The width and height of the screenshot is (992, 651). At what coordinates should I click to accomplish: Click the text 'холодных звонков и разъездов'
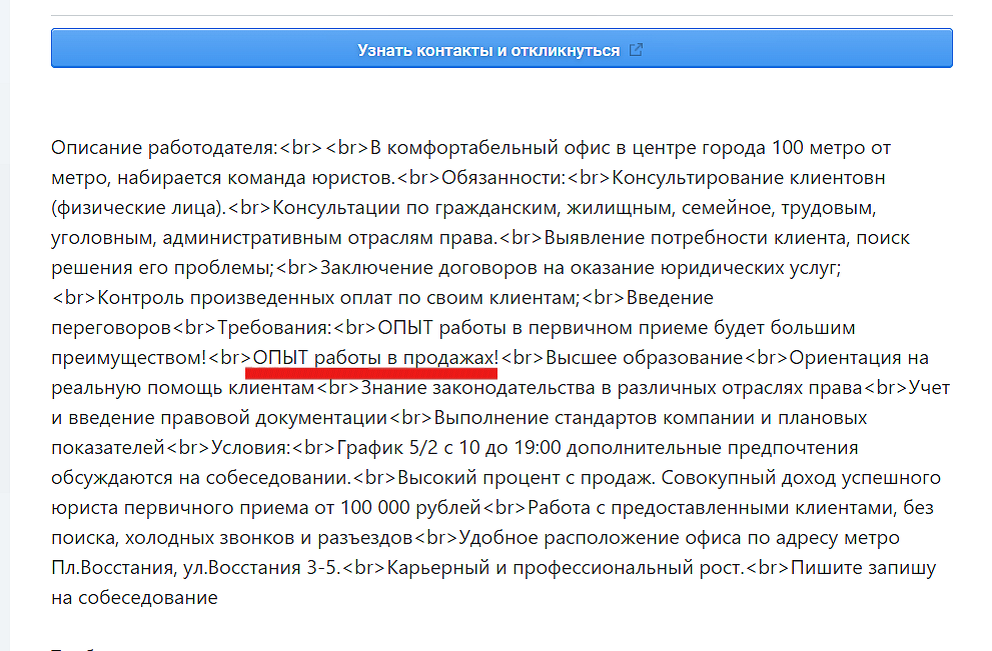pos(269,537)
